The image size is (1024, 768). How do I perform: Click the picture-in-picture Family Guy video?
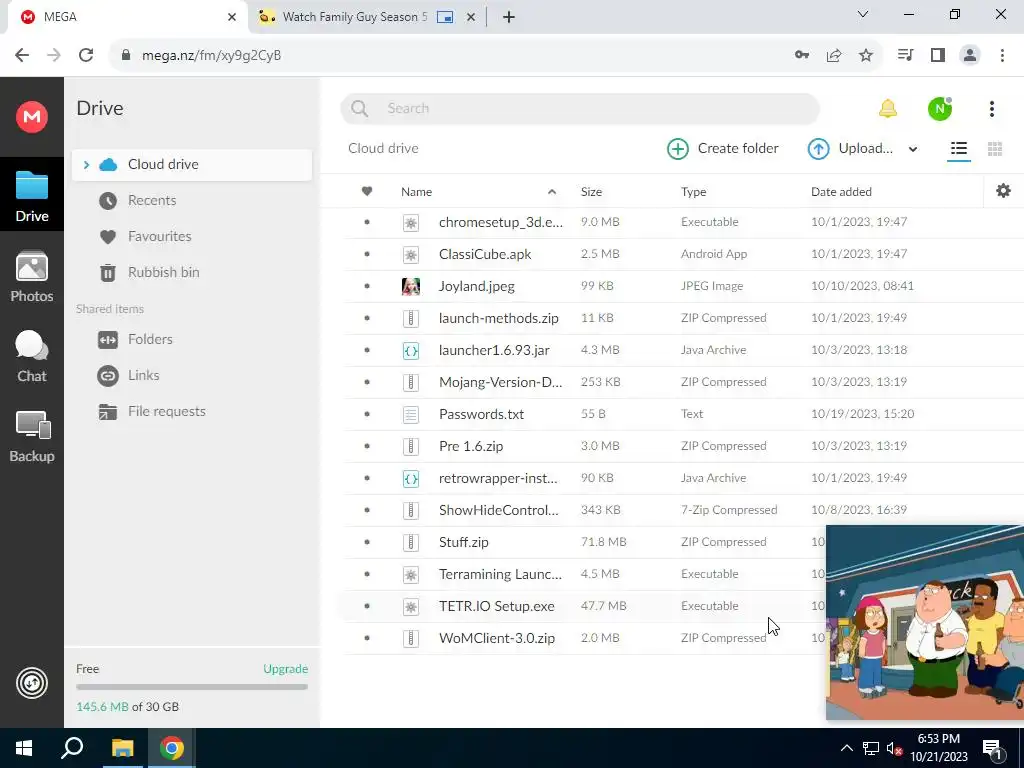[x=925, y=622]
